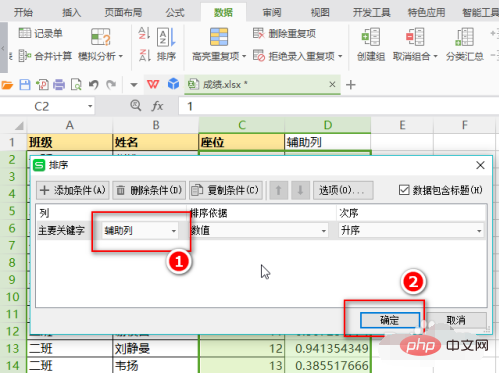
Task: Open the 数值 sort basis dropdown
Action: click(x=259, y=231)
